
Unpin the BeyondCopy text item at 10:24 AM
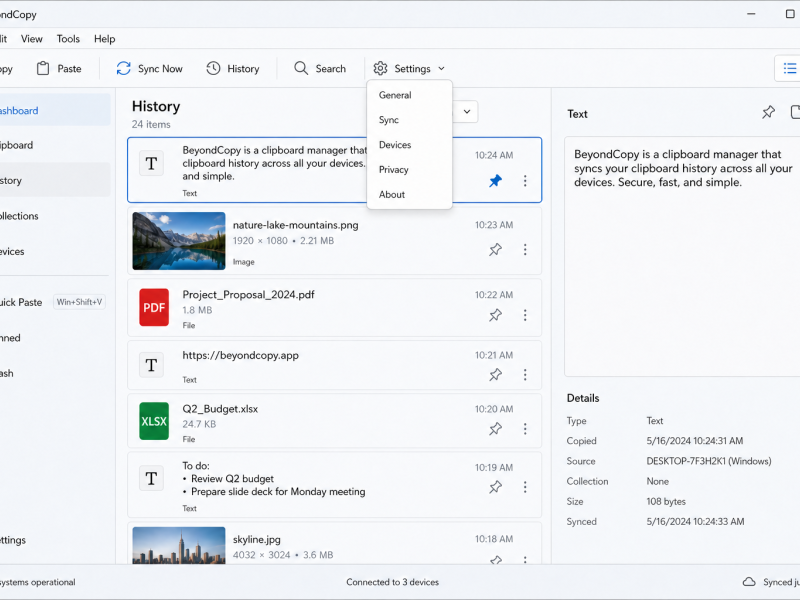[x=495, y=181]
